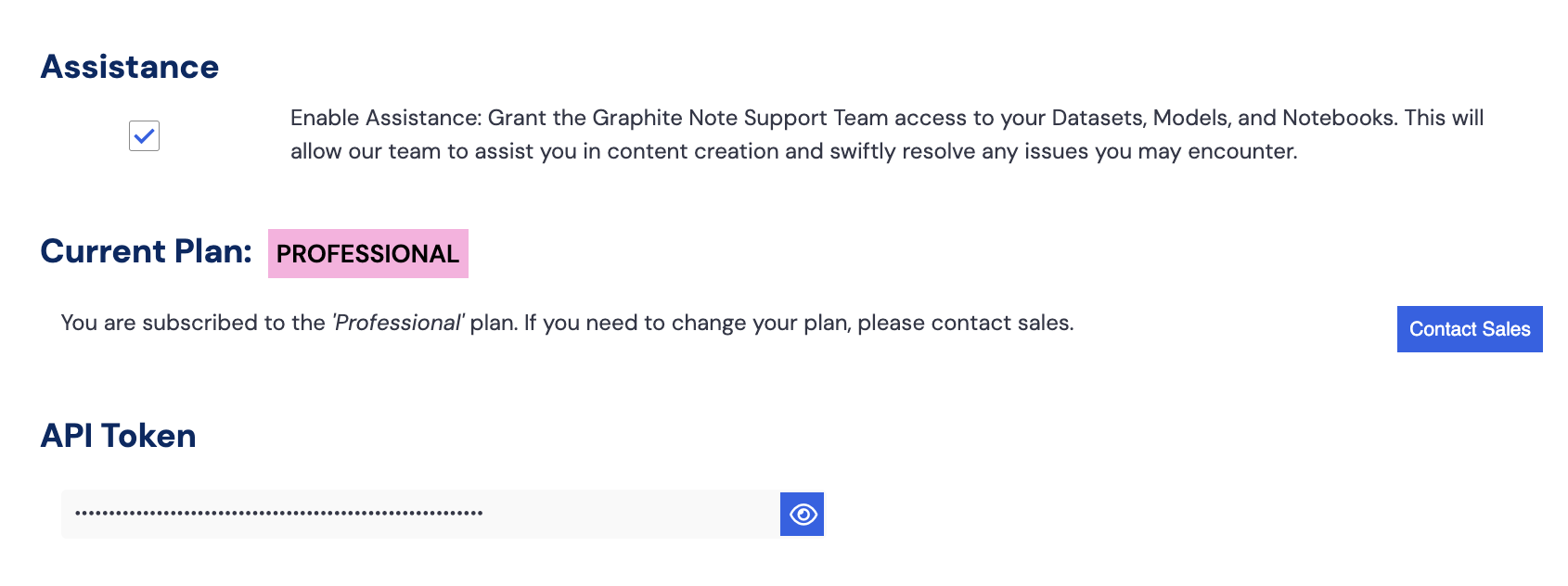Click the italic 'Professional' word in the subscription sentence
Viewport: 1568px width, 586px height.
399,323
